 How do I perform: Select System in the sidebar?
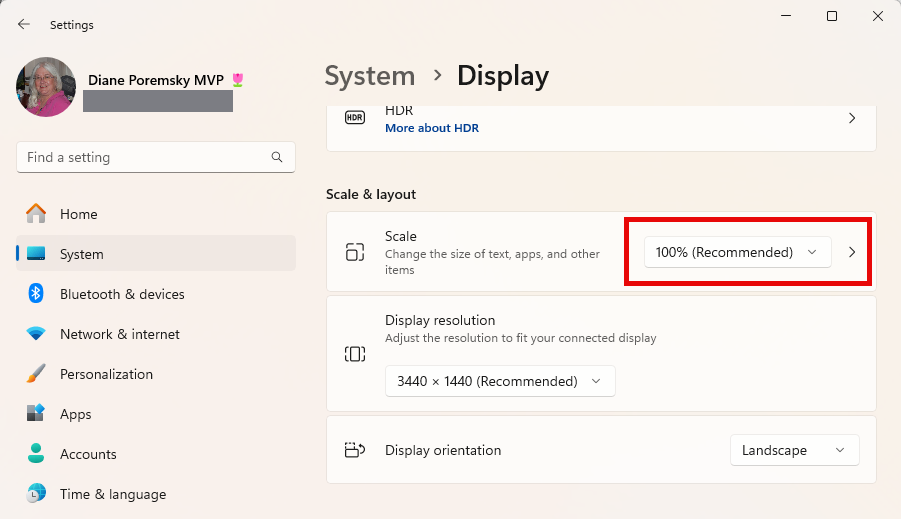click(x=82, y=254)
